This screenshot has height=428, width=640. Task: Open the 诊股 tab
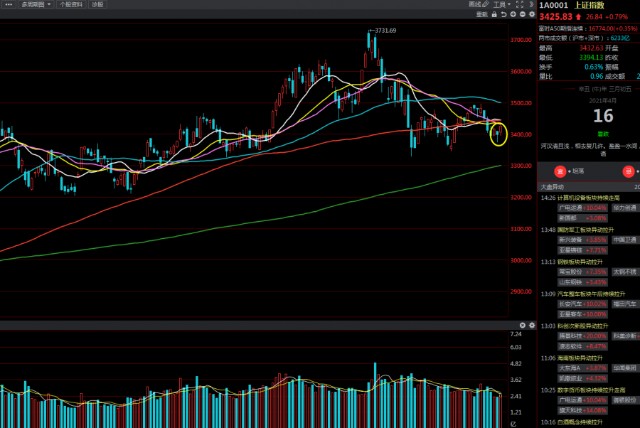click(97, 5)
